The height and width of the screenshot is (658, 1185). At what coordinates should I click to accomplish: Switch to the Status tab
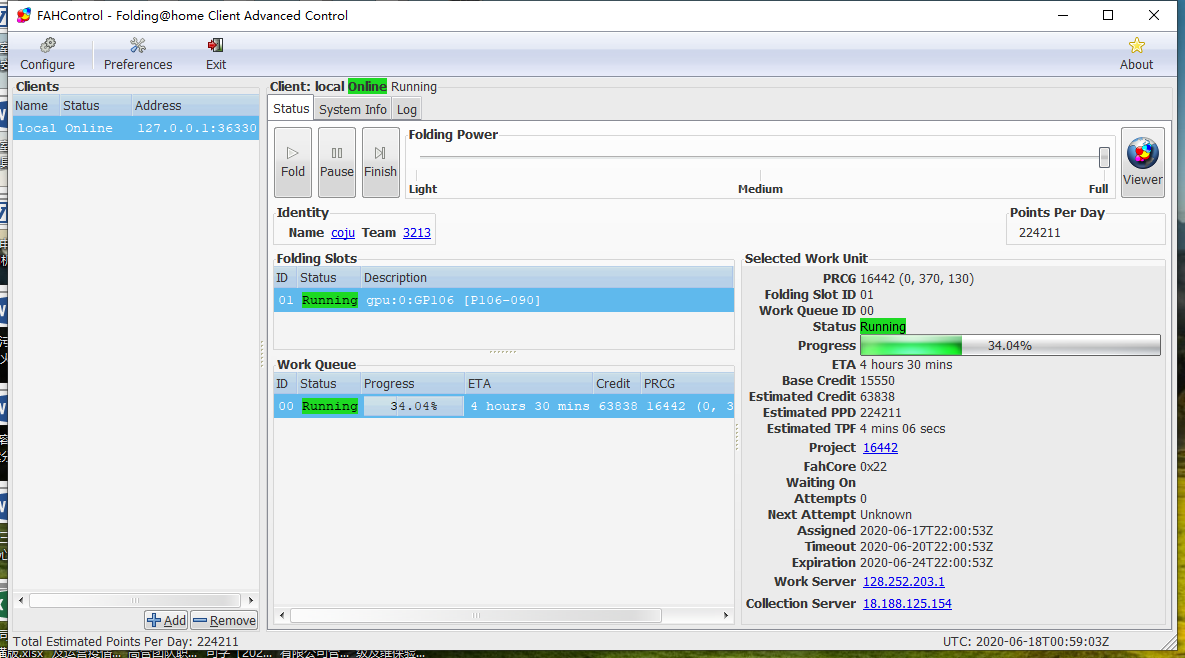pyautogui.click(x=291, y=108)
